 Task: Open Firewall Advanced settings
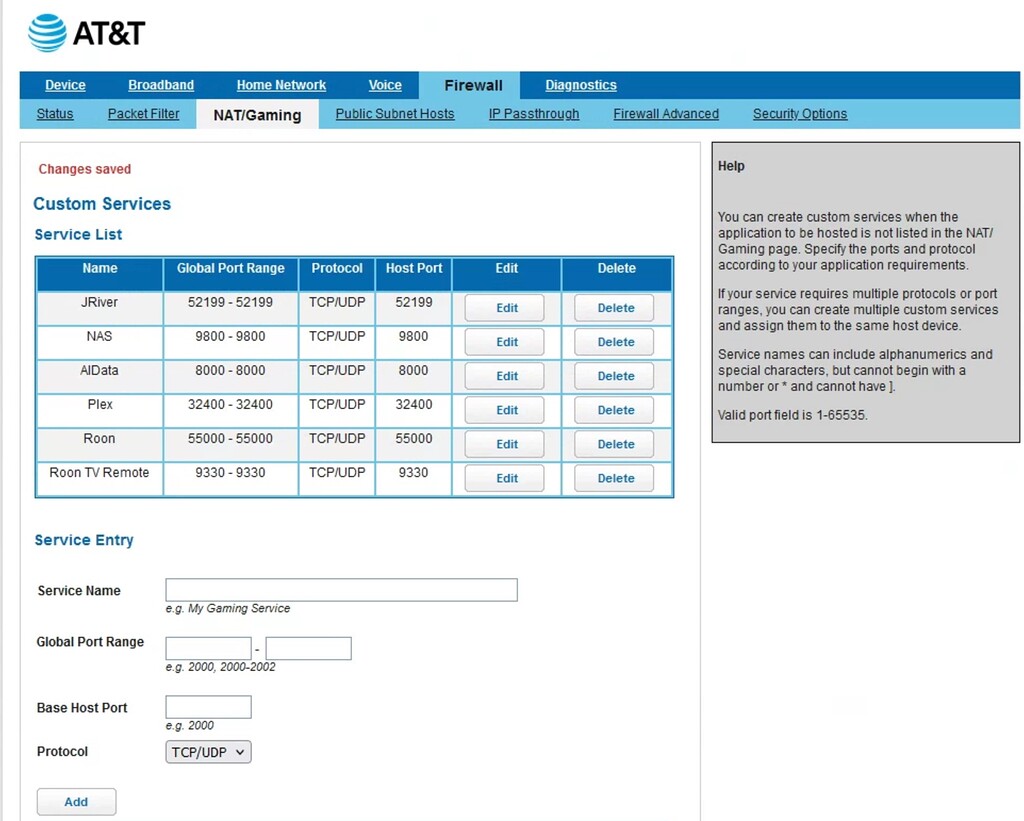coord(666,114)
